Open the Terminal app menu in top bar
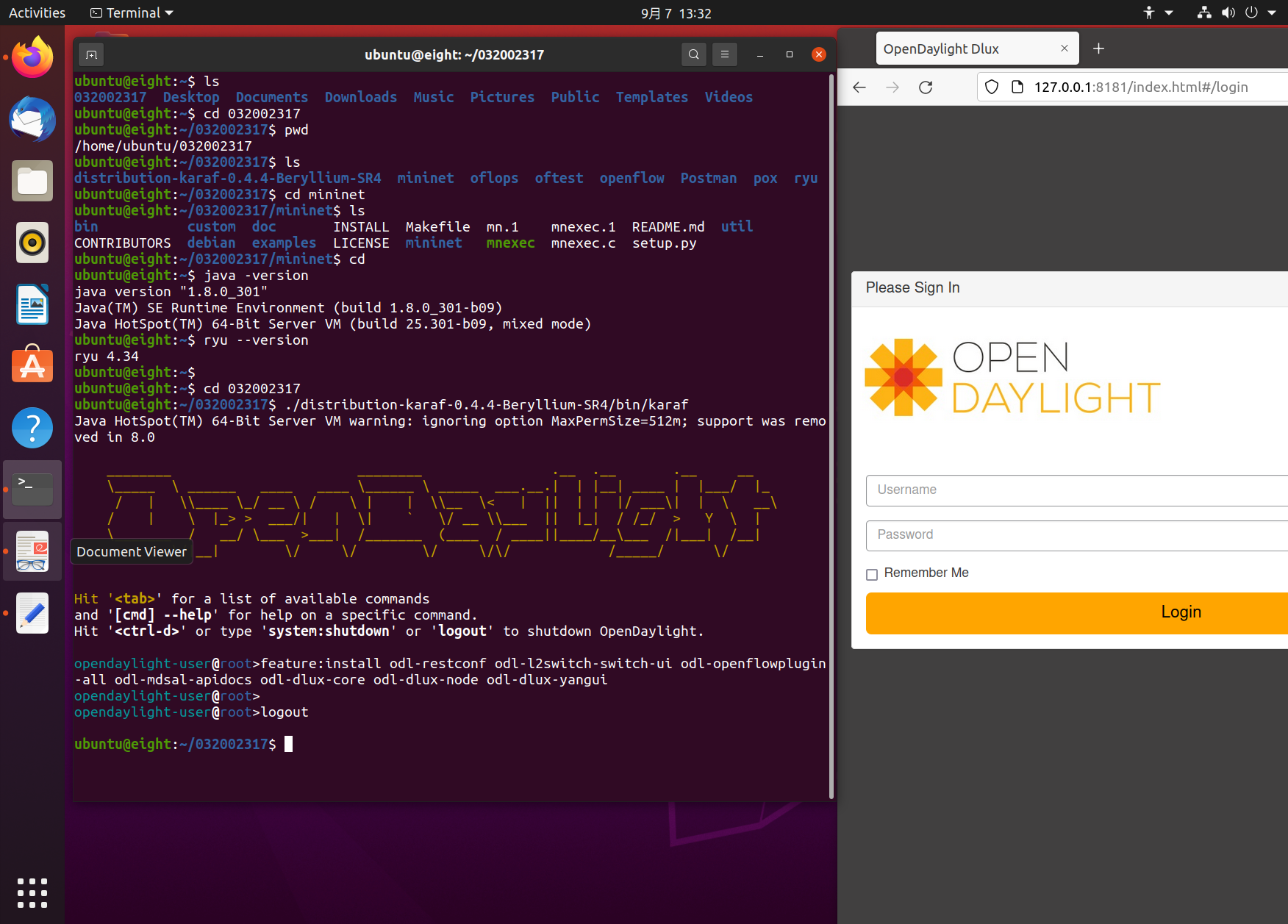The width and height of the screenshot is (1288, 924). (132, 12)
